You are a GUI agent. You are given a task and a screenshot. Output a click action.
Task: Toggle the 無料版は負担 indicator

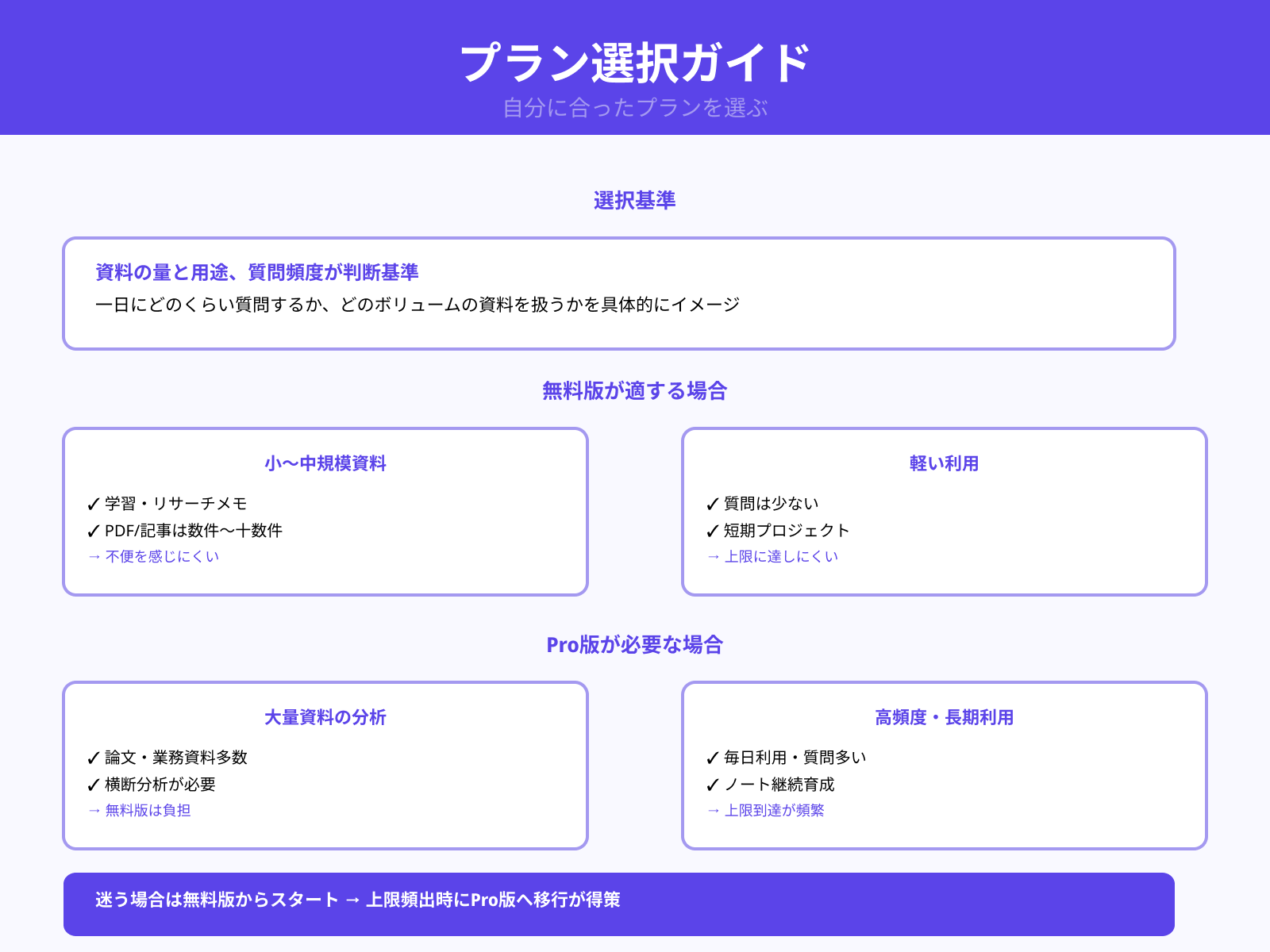coord(140,810)
